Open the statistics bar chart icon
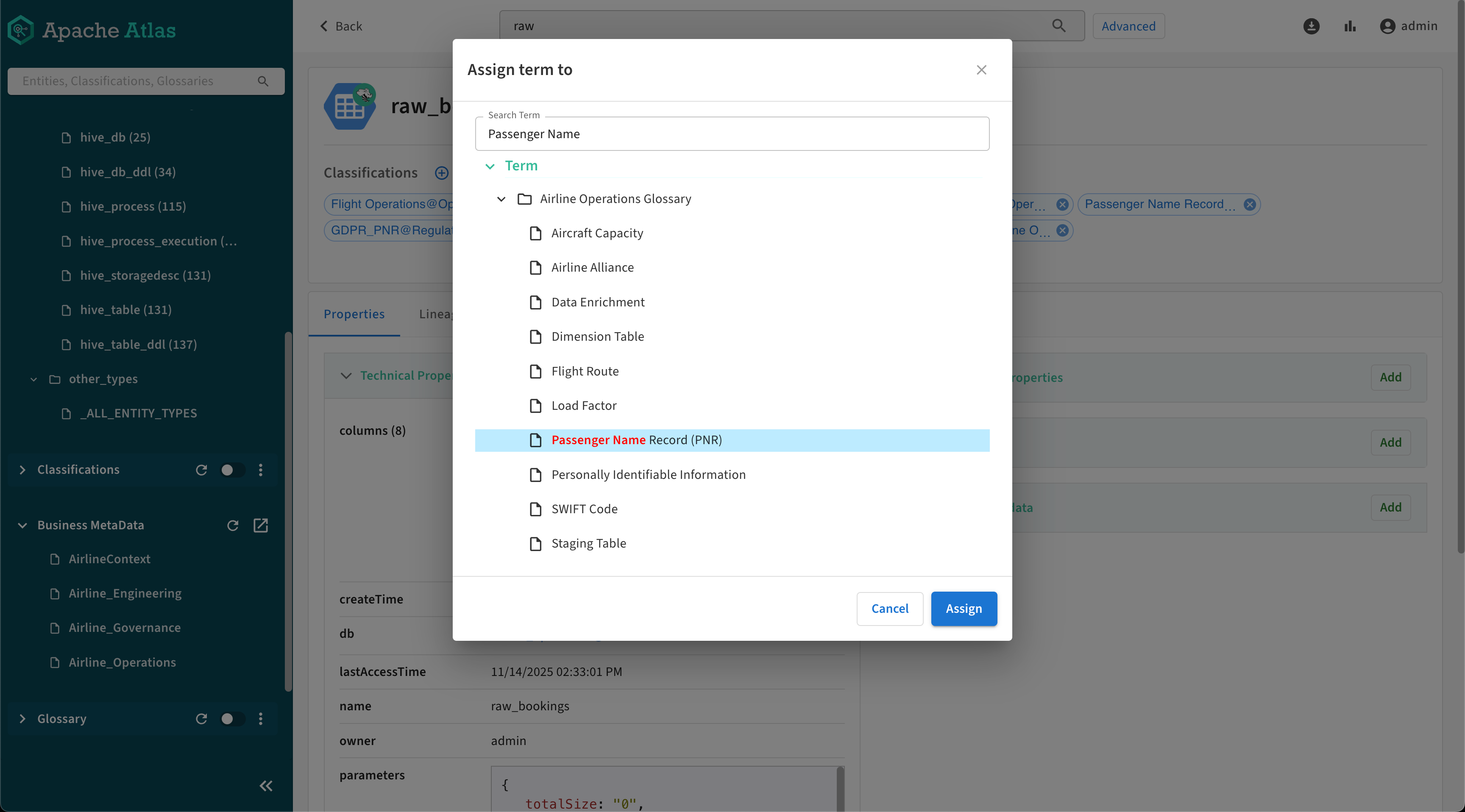 (1350, 26)
